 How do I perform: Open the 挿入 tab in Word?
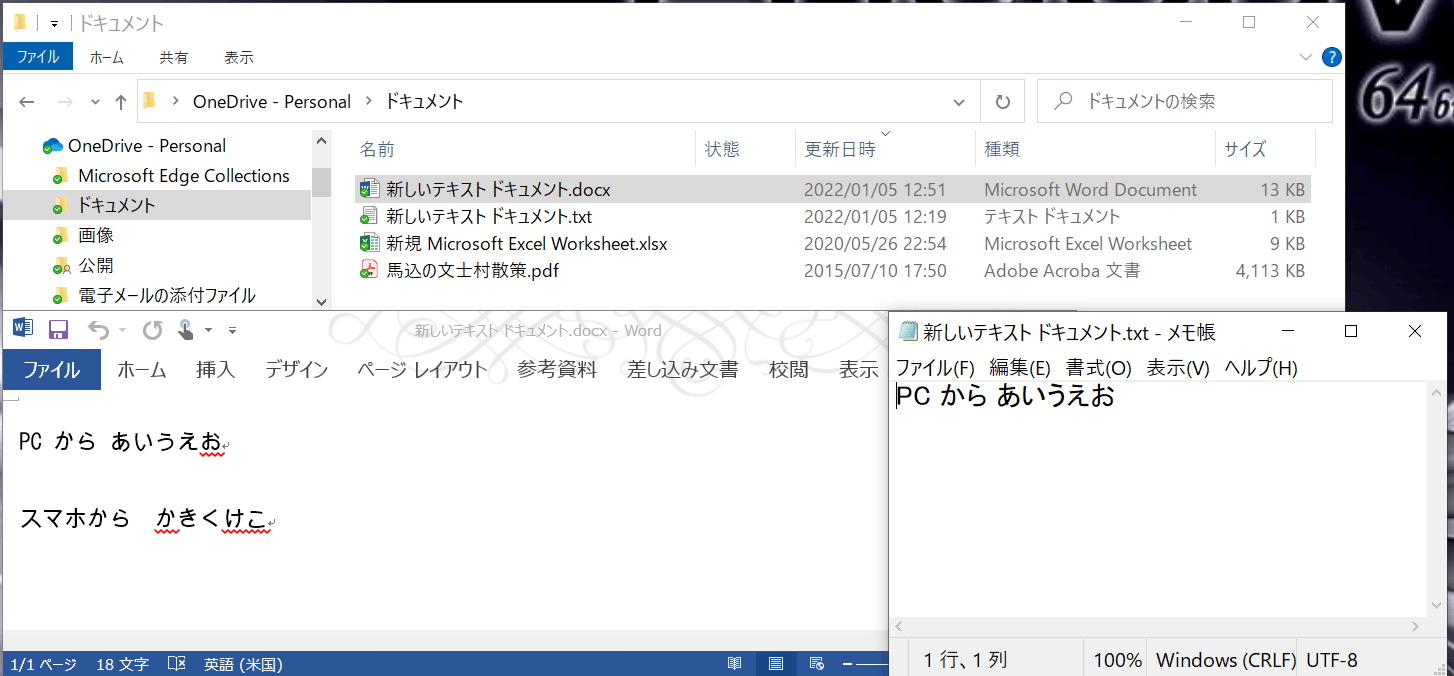(215, 369)
